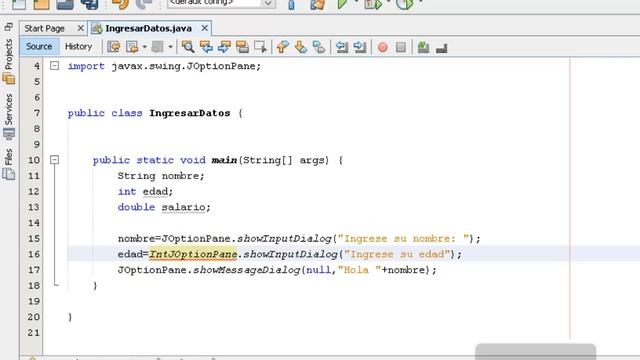The width and height of the screenshot is (640, 360).
Task: Go Back in editor navigation history
Action: [132, 47]
